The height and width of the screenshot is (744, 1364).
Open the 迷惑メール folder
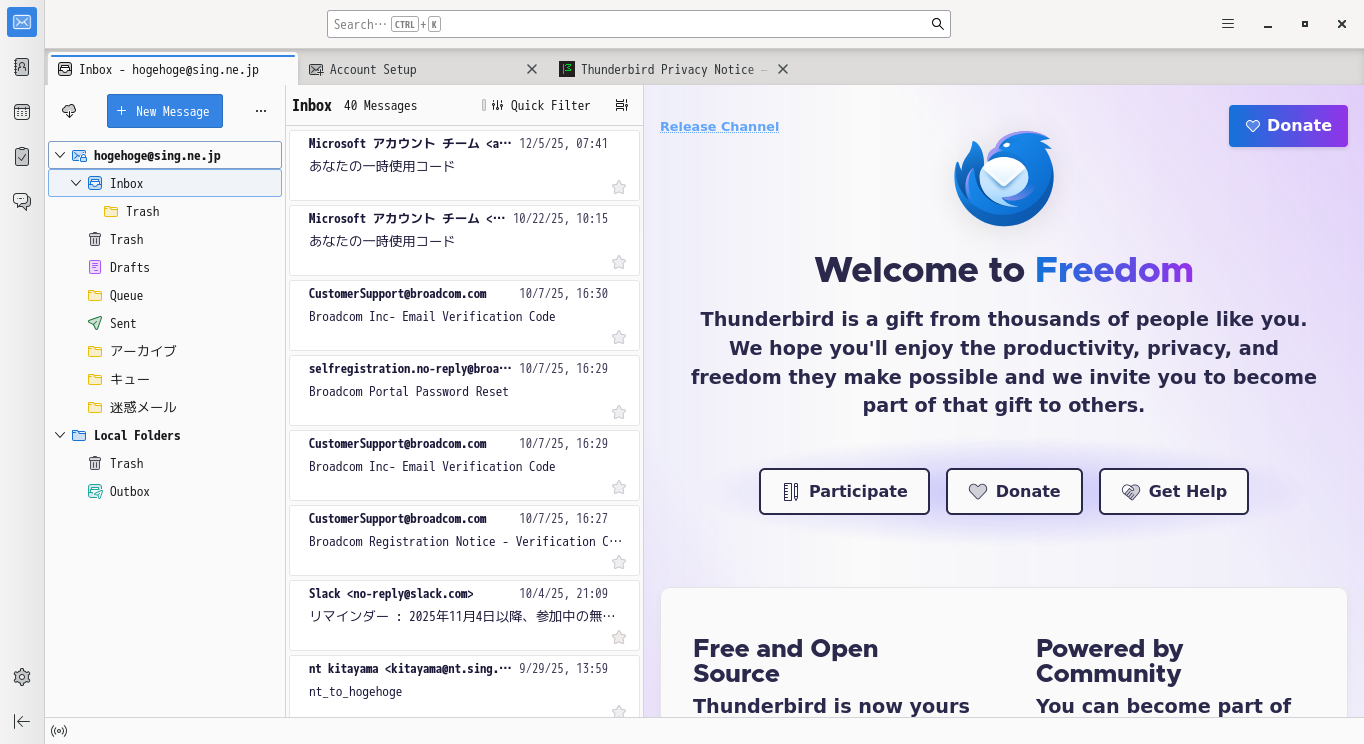tap(165, 407)
